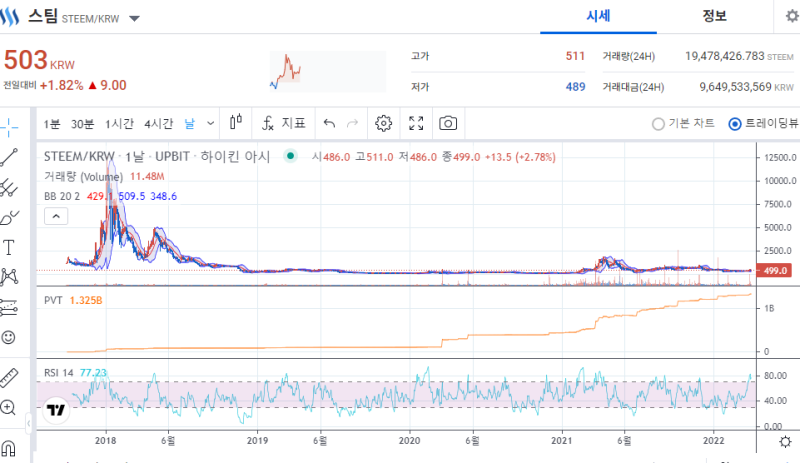
Task: Select the brush drawing tool
Action: (x=9, y=218)
